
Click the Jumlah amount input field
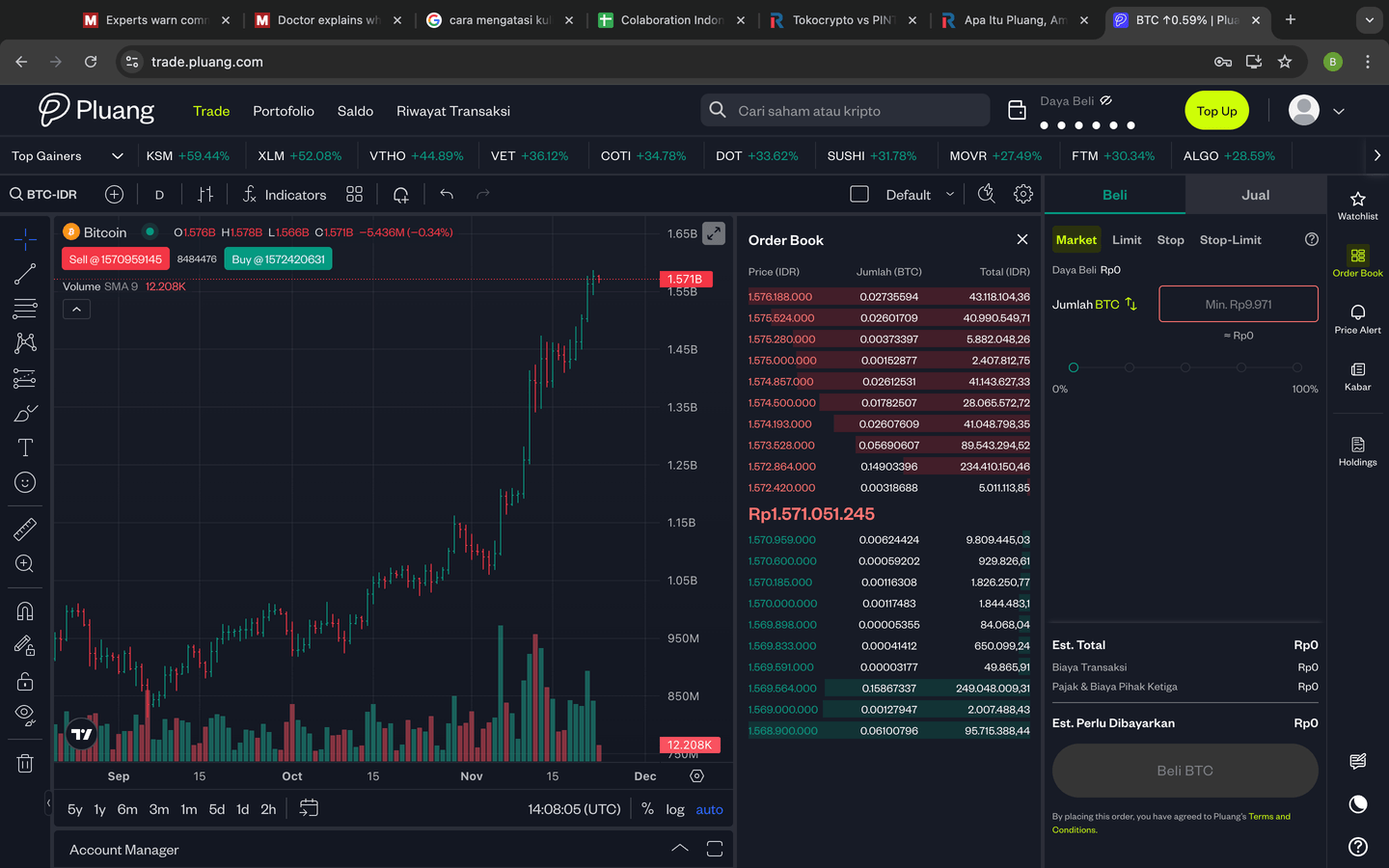tap(1238, 304)
